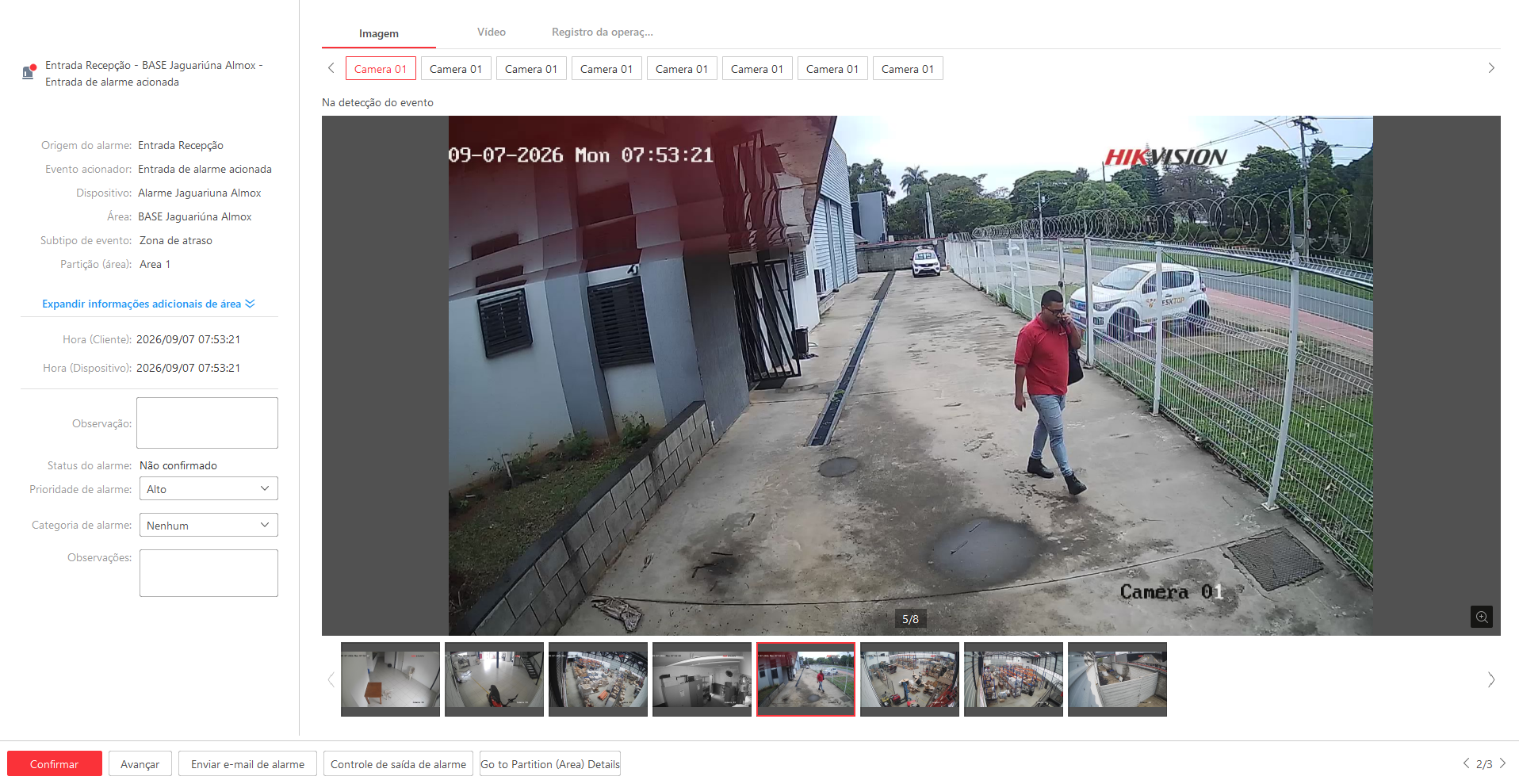Expand informações adicionais de área
Viewport: 1519px width, 784px height.
coord(148,304)
